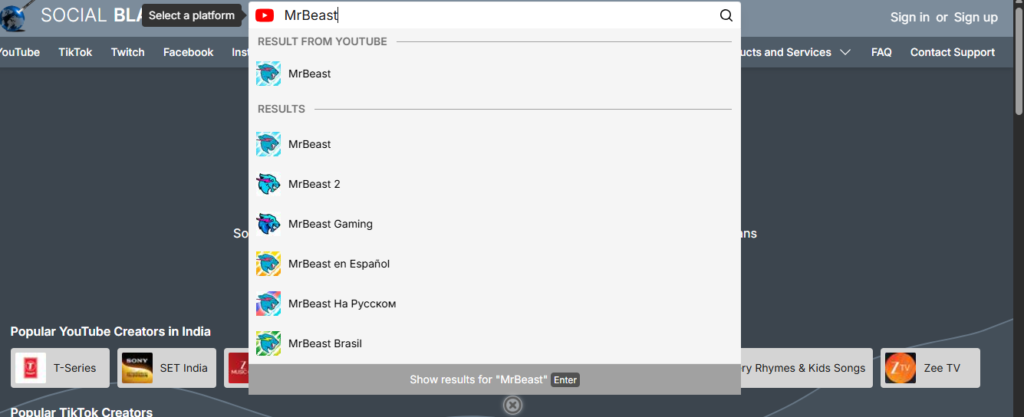Click the SET India channel logo
Screen dimensions: 1024x417
[137, 368]
